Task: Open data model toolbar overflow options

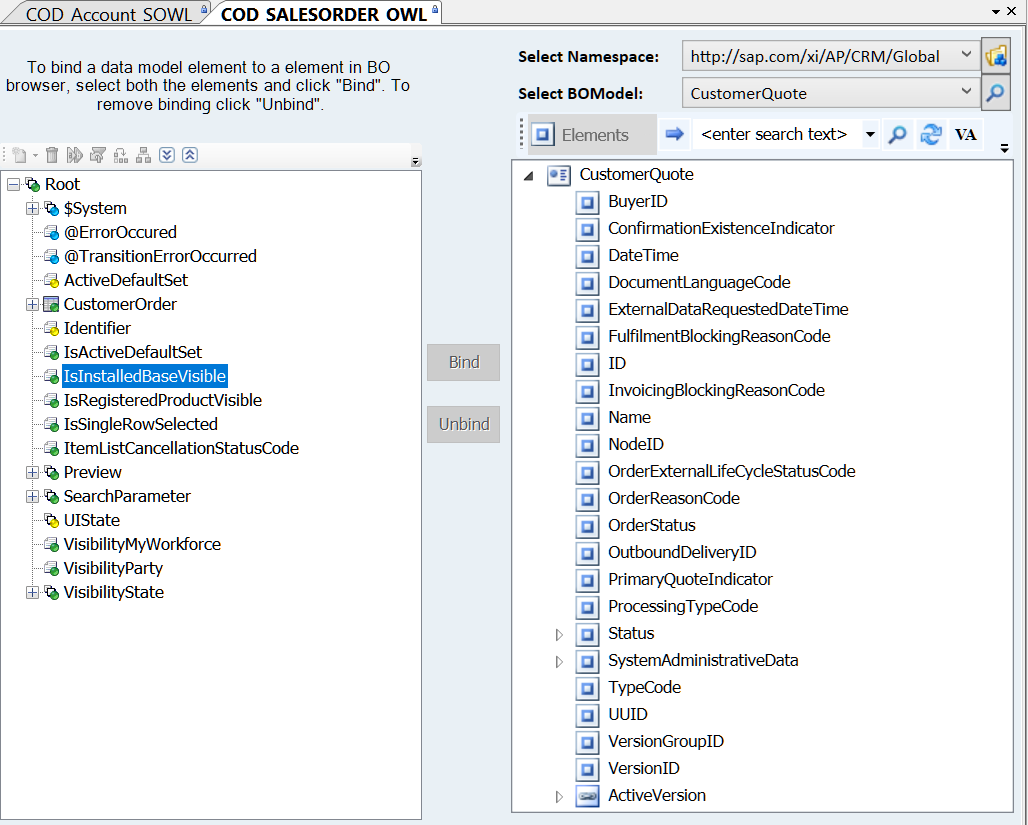Action: (416, 161)
